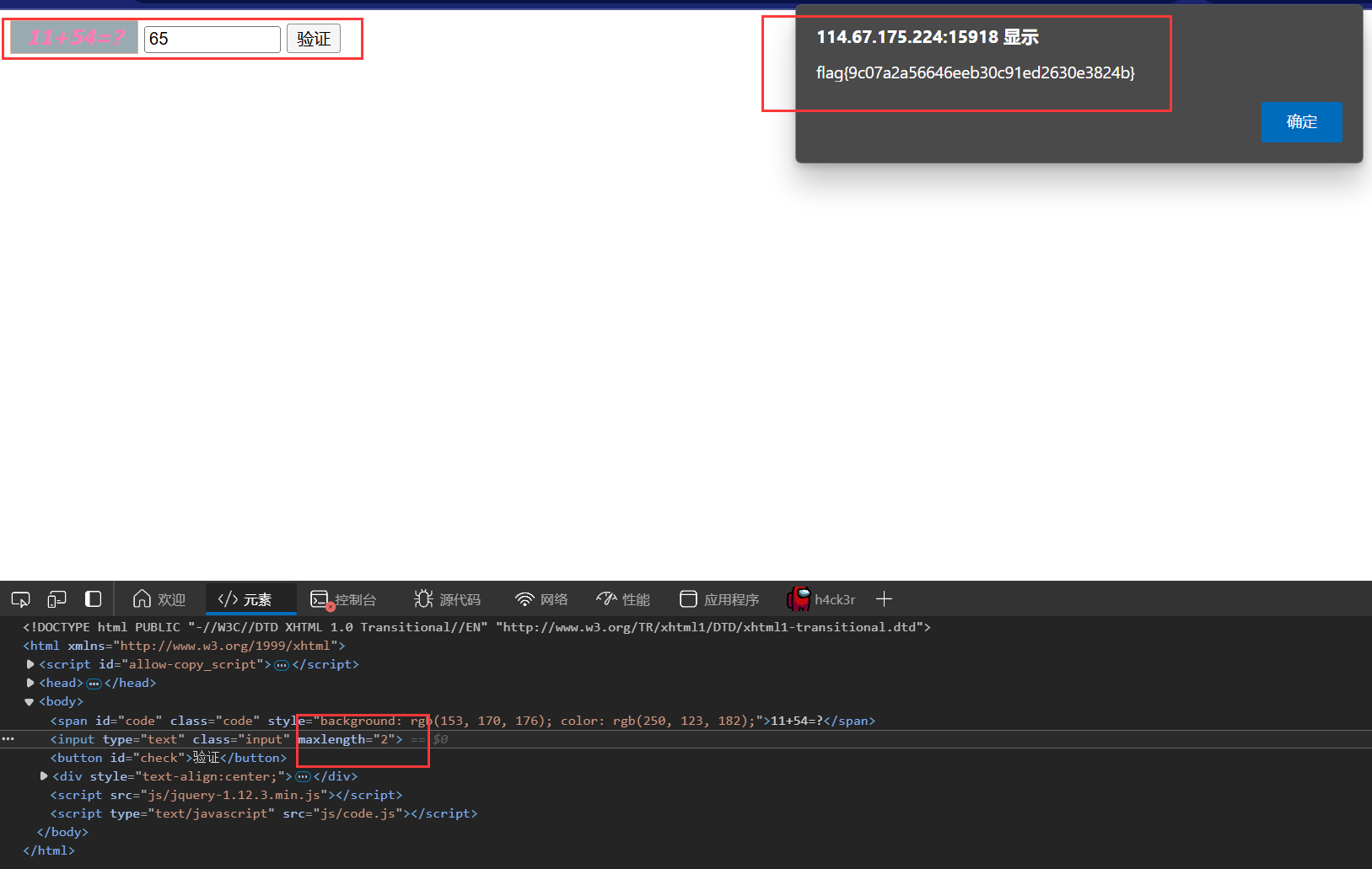This screenshot has height=869, width=1372.
Task: Click the closing </body> tag line
Action: [x=62, y=832]
